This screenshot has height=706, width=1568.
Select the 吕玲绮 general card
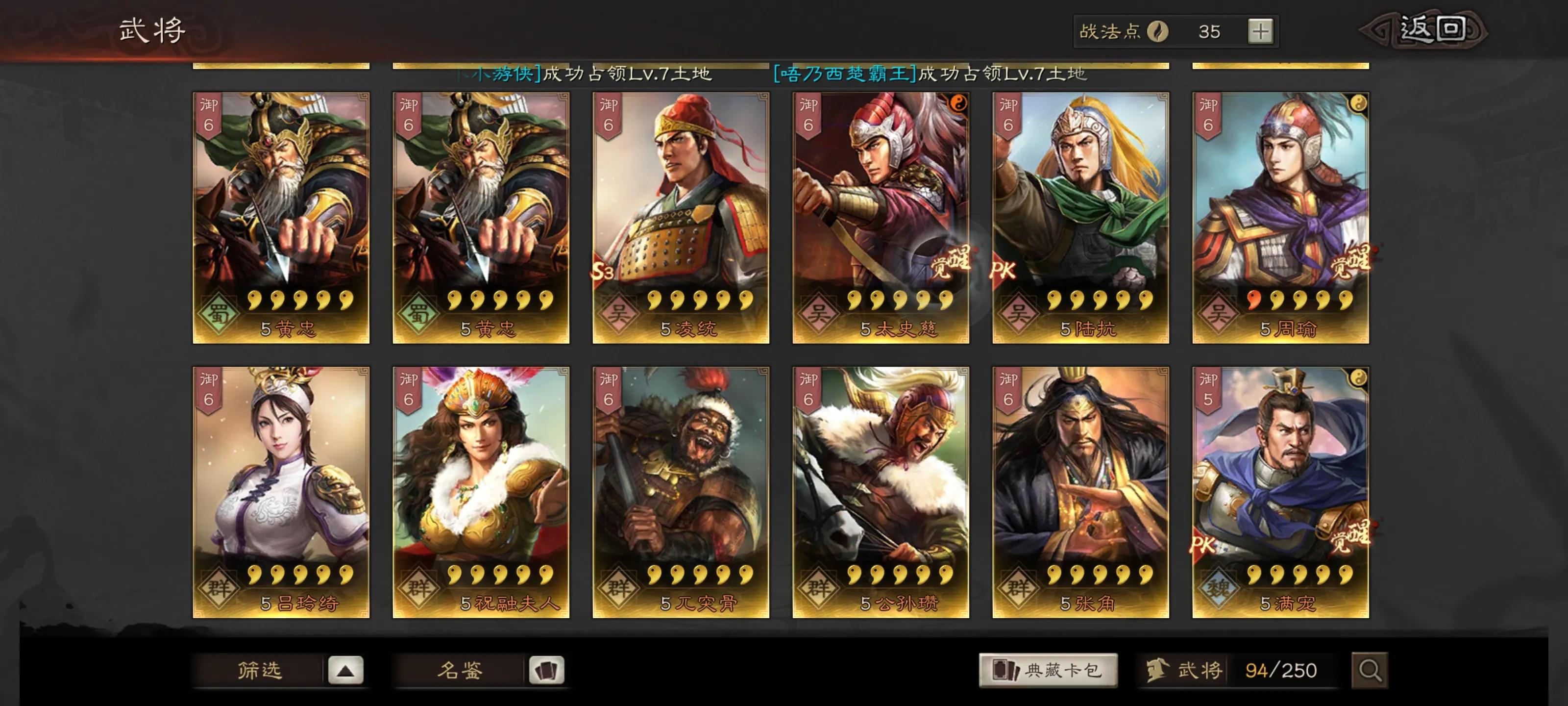281,492
